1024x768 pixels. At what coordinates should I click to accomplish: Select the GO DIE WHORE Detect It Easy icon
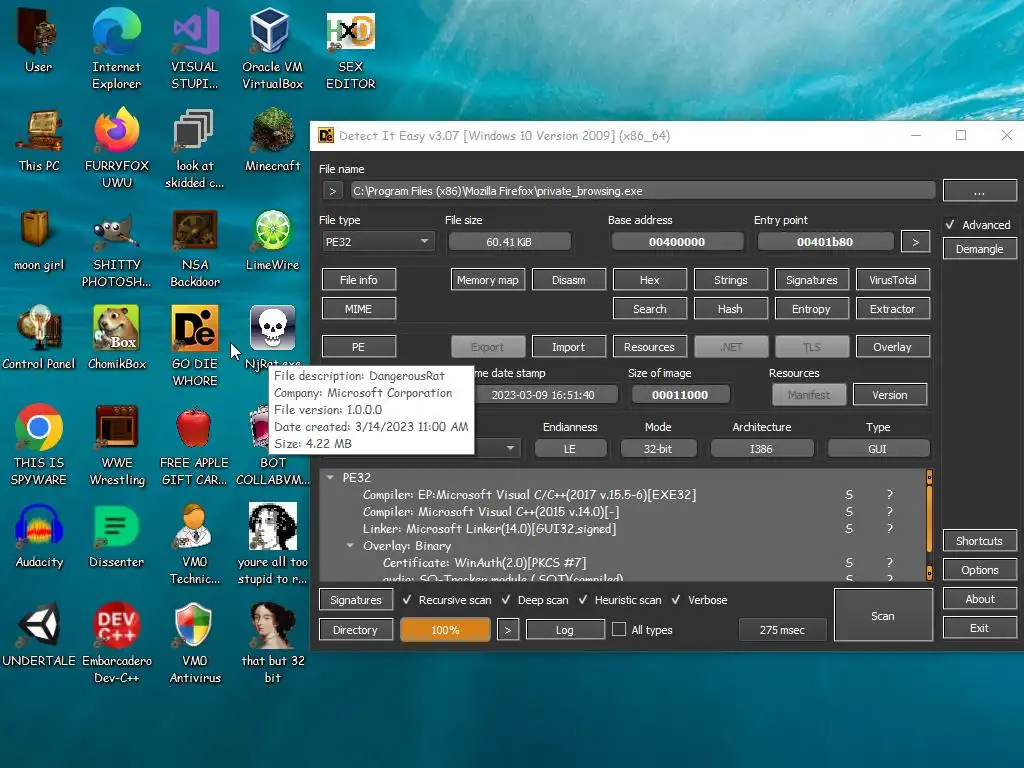click(x=195, y=346)
